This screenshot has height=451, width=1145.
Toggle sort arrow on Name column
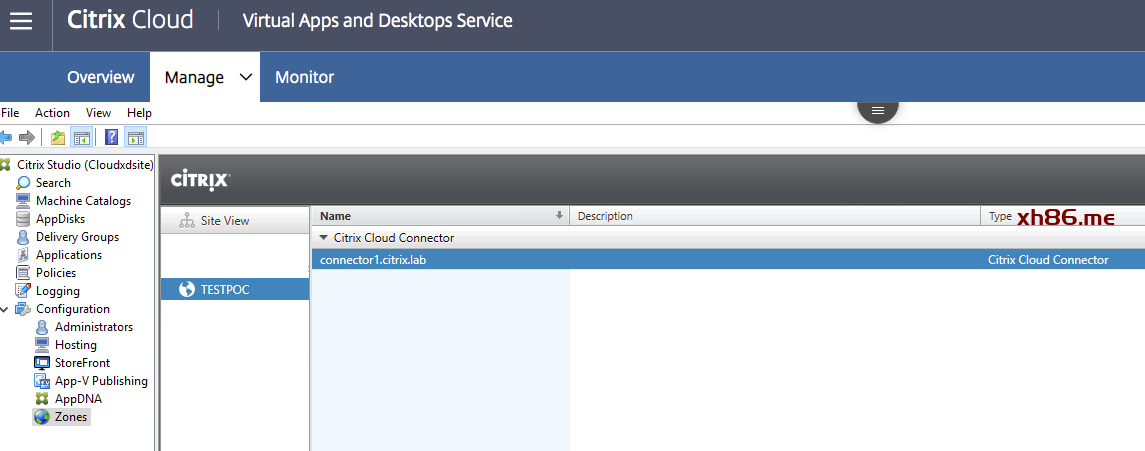(560, 215)
